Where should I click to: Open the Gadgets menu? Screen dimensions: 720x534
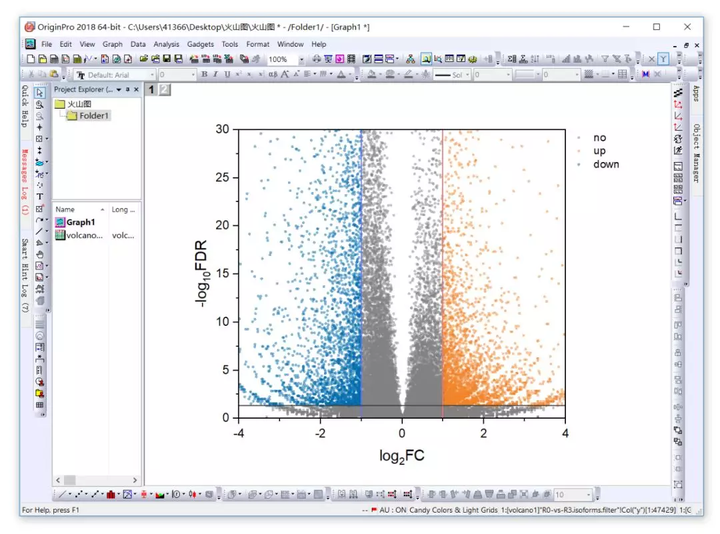click(200, 44)
